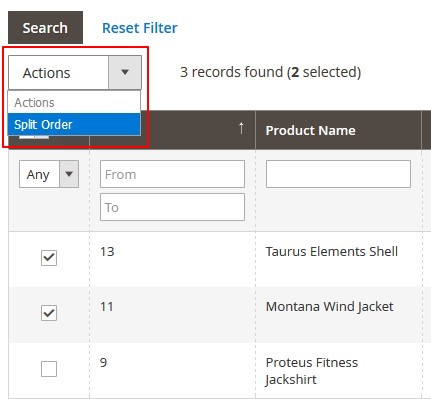Click the Actions dropdown arrow
The width and height of the screenshot is (431, 399).
[x=125, y=72]
